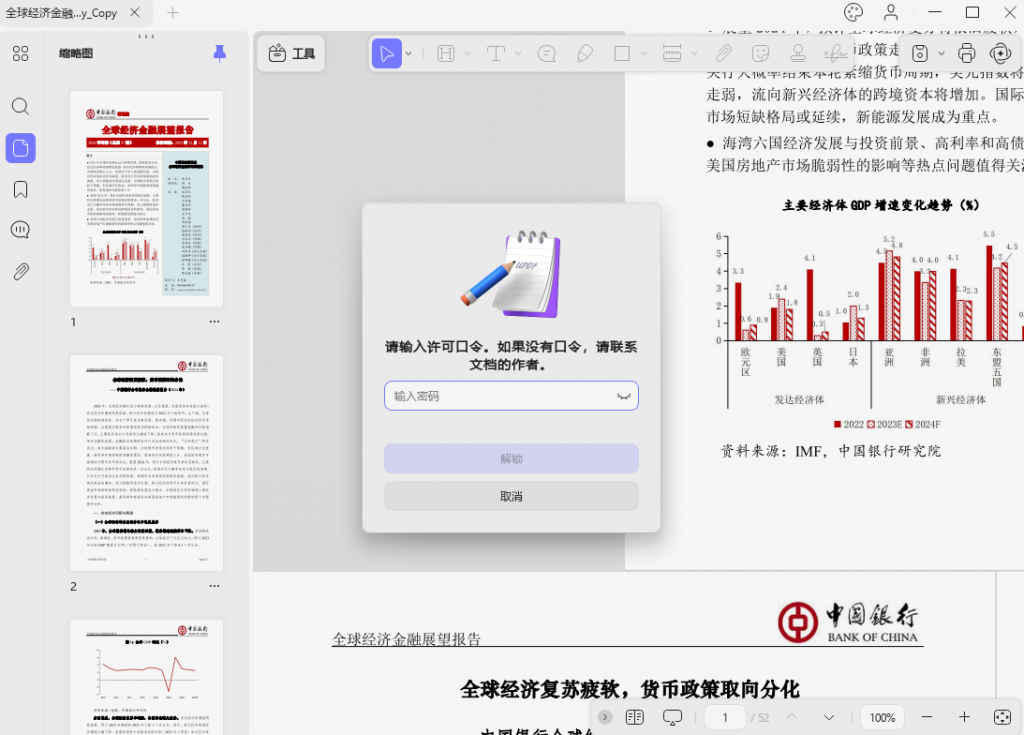The height and width of the screenshot is (735, 1024).
Task: Click the 缩略图 panel title
Action: click(x=76, y=54)
